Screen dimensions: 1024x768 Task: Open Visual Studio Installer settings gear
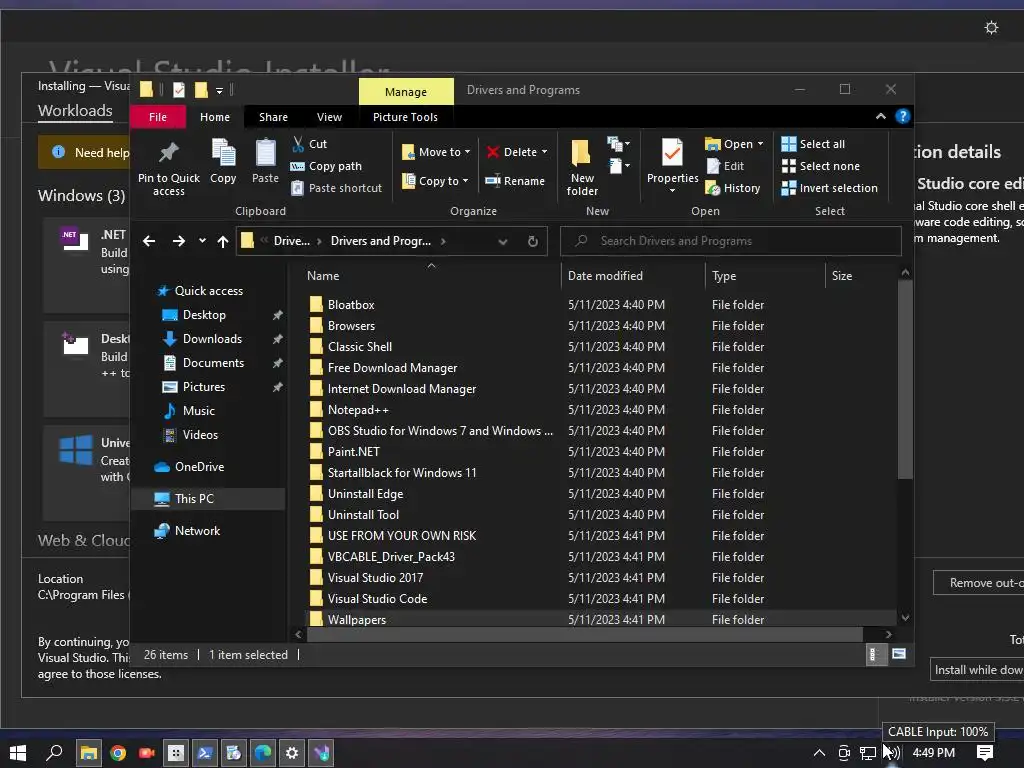(991, 27)
